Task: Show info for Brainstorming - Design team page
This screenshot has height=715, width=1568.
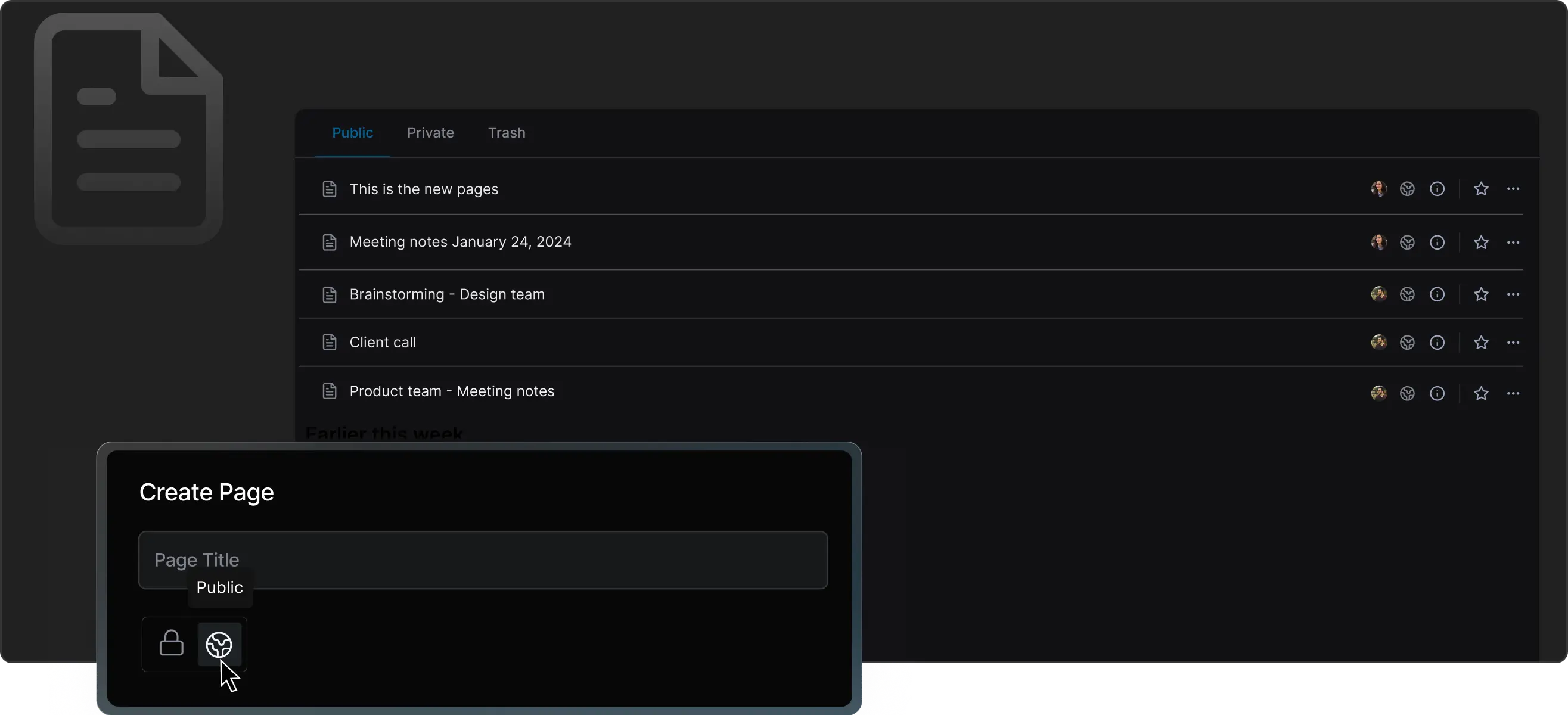Action: point(1437,294)
